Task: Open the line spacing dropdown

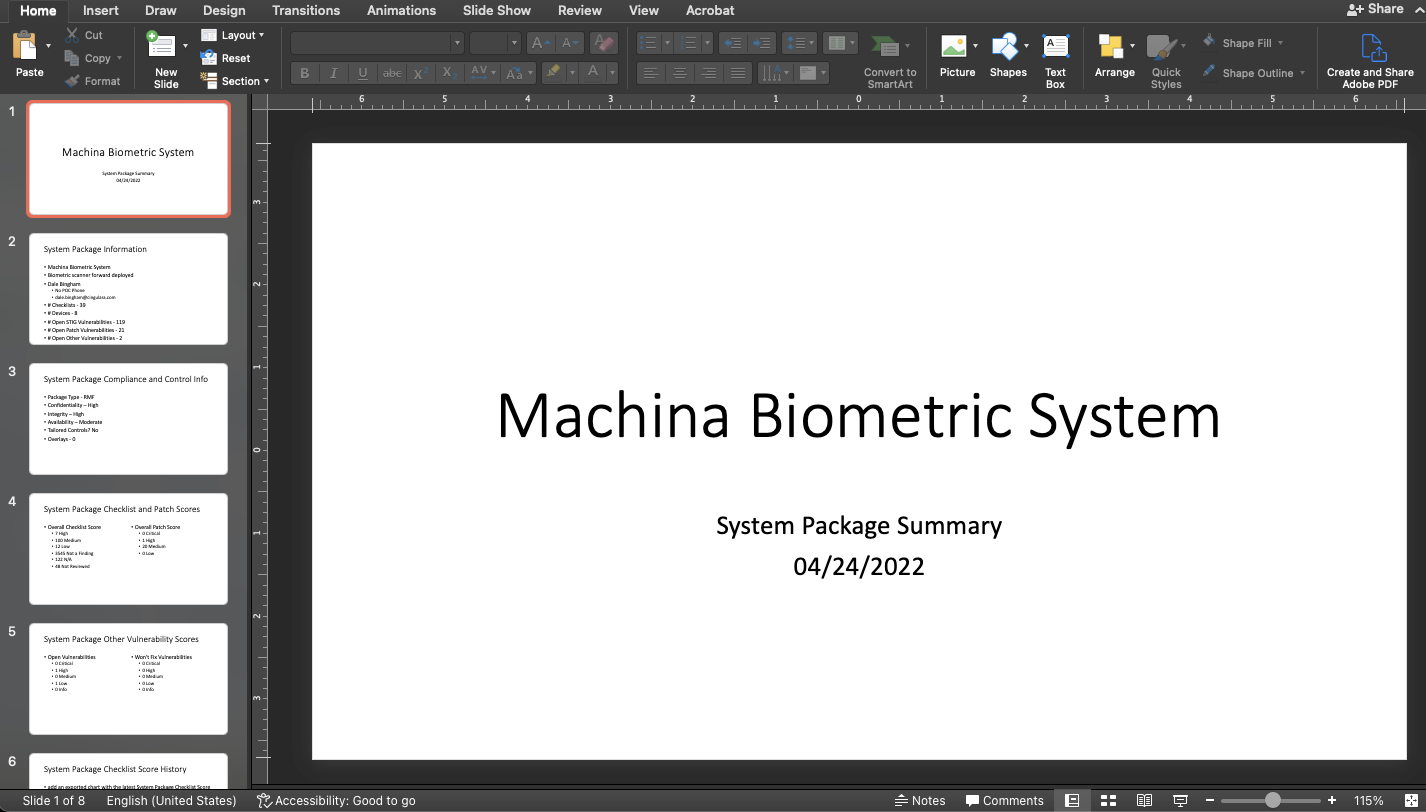Action: pos(801,43)
